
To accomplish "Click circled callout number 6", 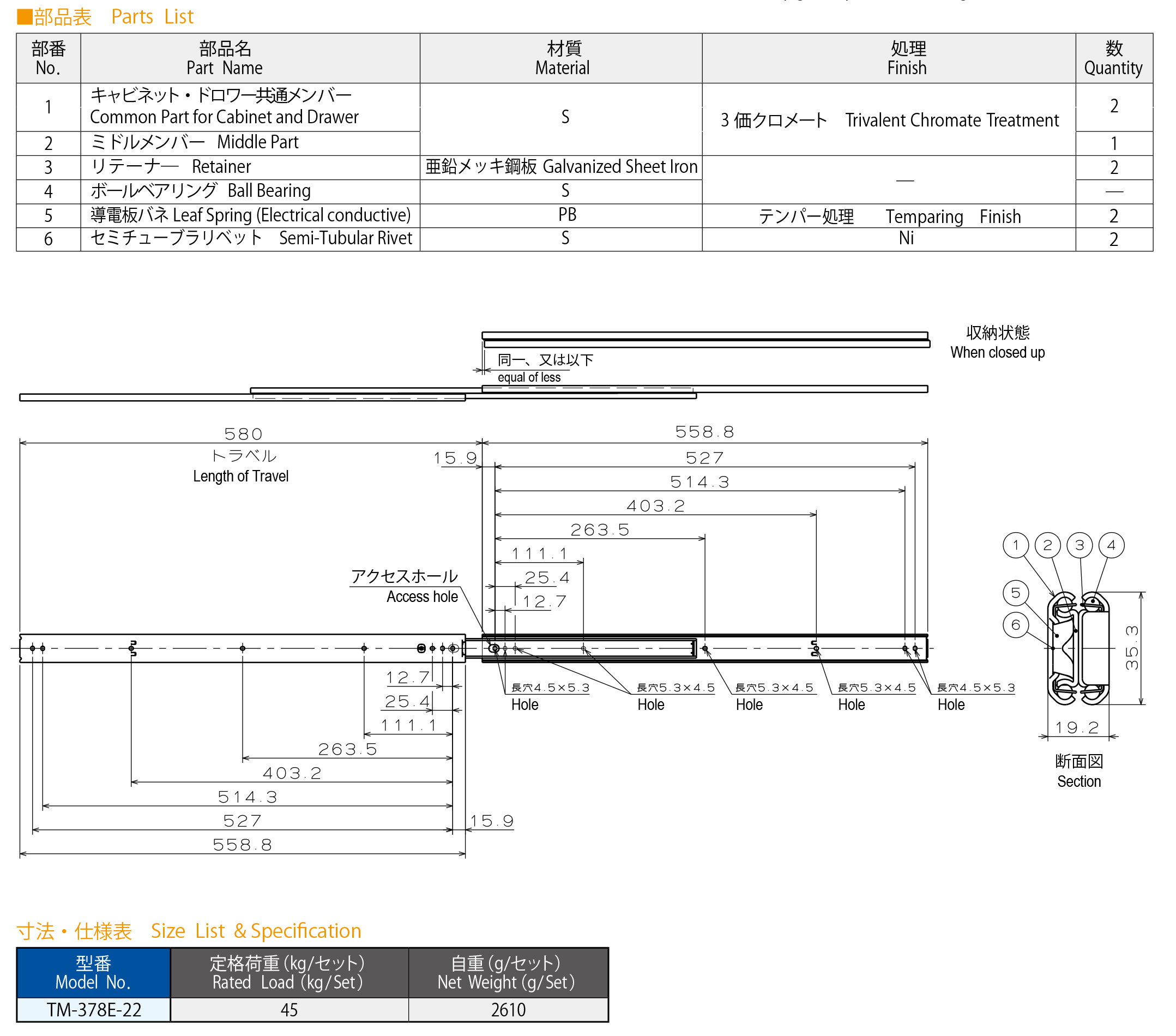I will 1016,625.
